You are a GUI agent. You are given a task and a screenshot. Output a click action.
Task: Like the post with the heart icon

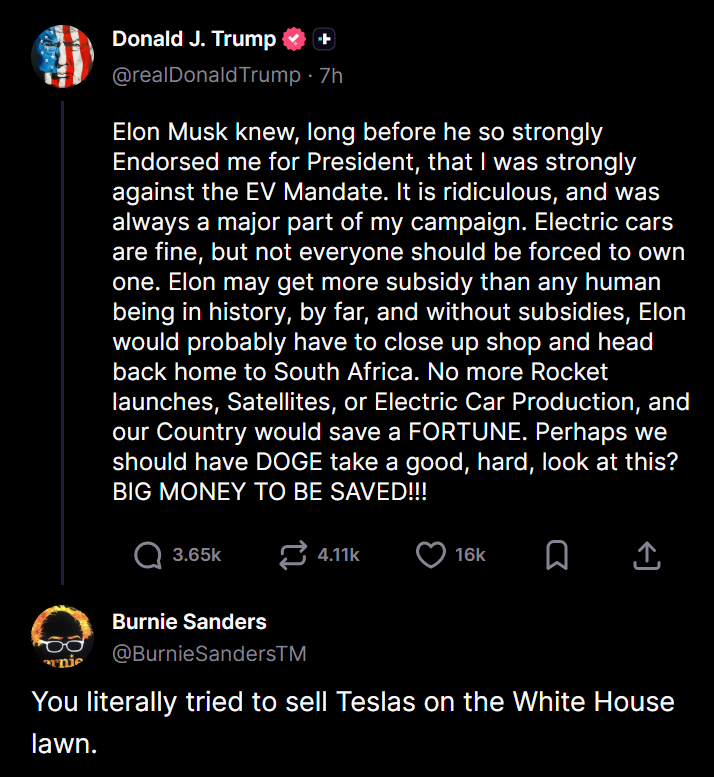(430, 554)
